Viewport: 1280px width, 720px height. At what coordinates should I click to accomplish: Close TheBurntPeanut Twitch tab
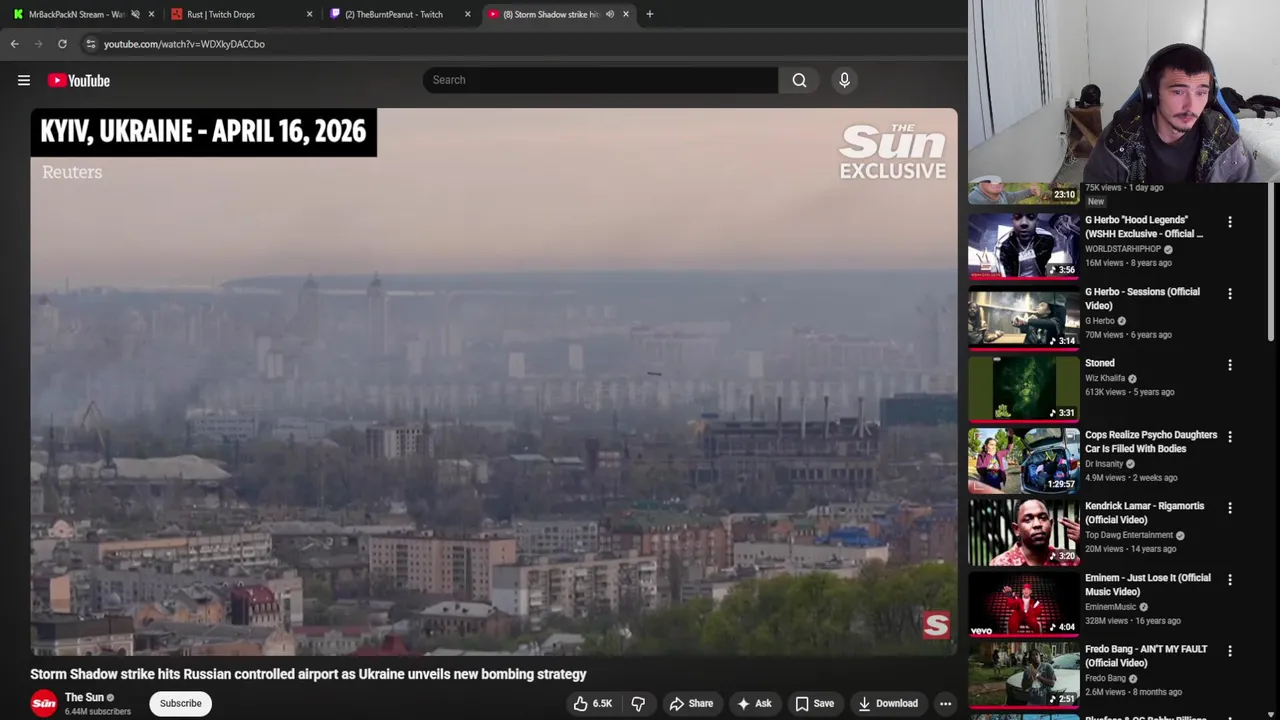pyautogui.click(x=467, y=14)
